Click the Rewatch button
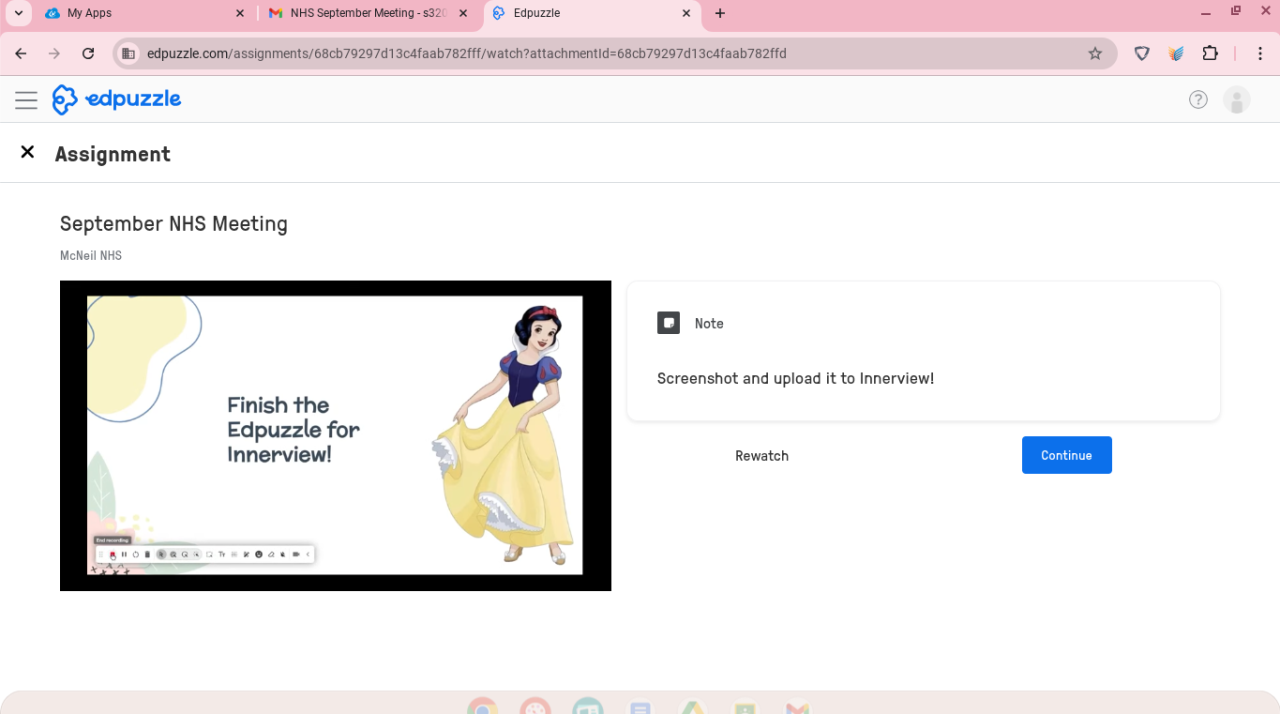This screenshot has height=714, width=1280. point(762,455)
